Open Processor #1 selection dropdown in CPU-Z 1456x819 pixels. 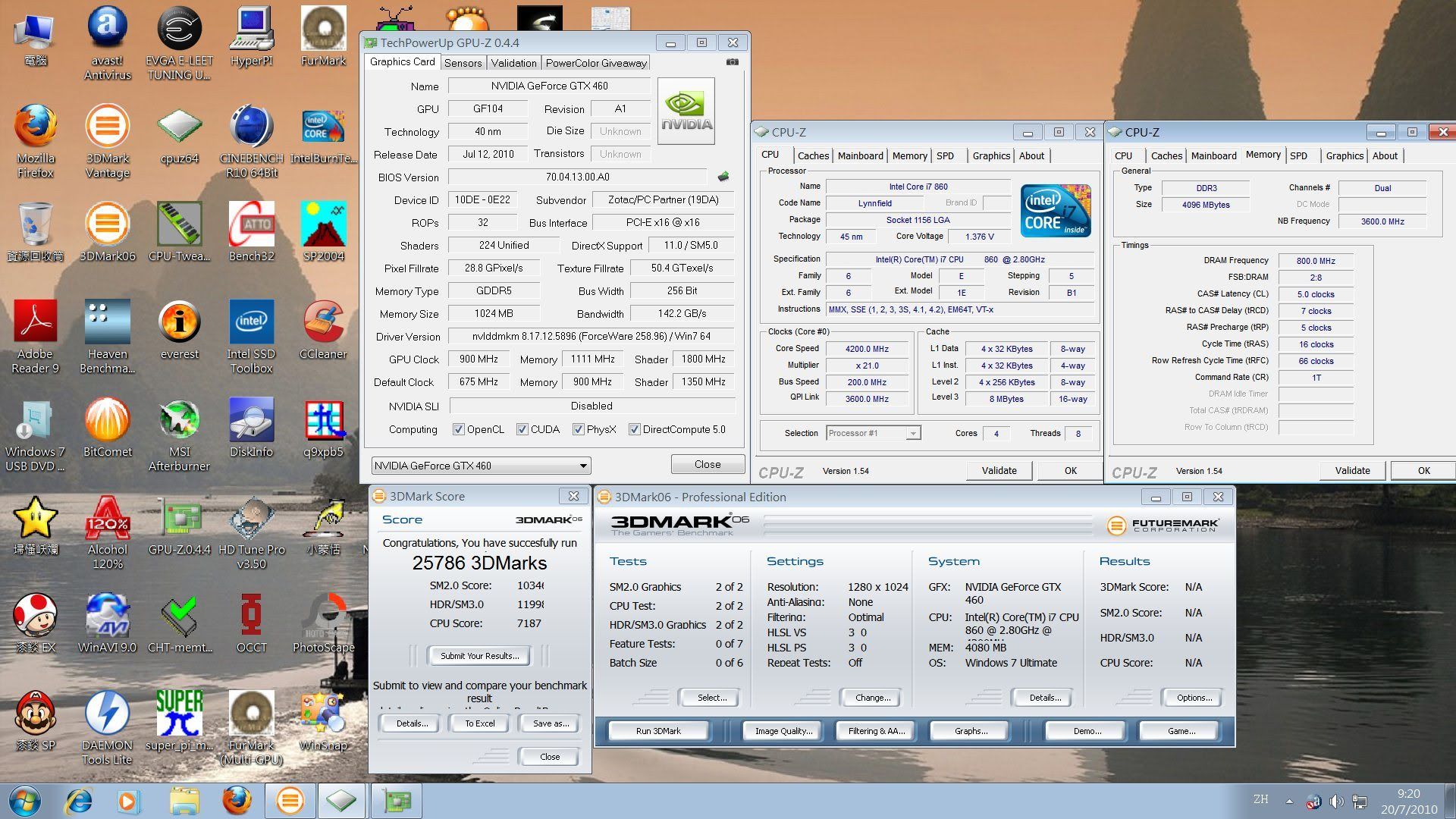point(912,433)
